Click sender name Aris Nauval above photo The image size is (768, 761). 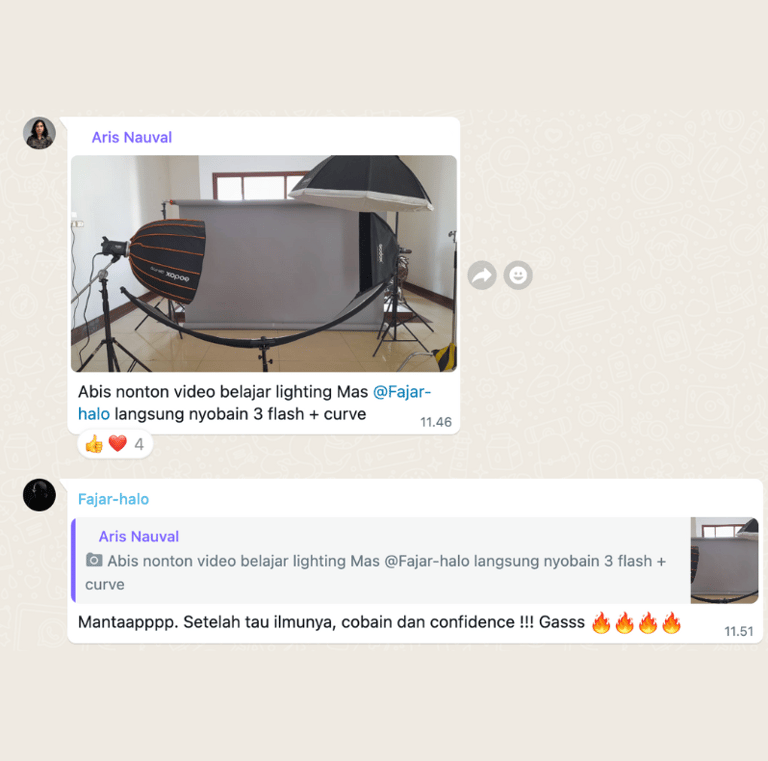tap(132, 138)
